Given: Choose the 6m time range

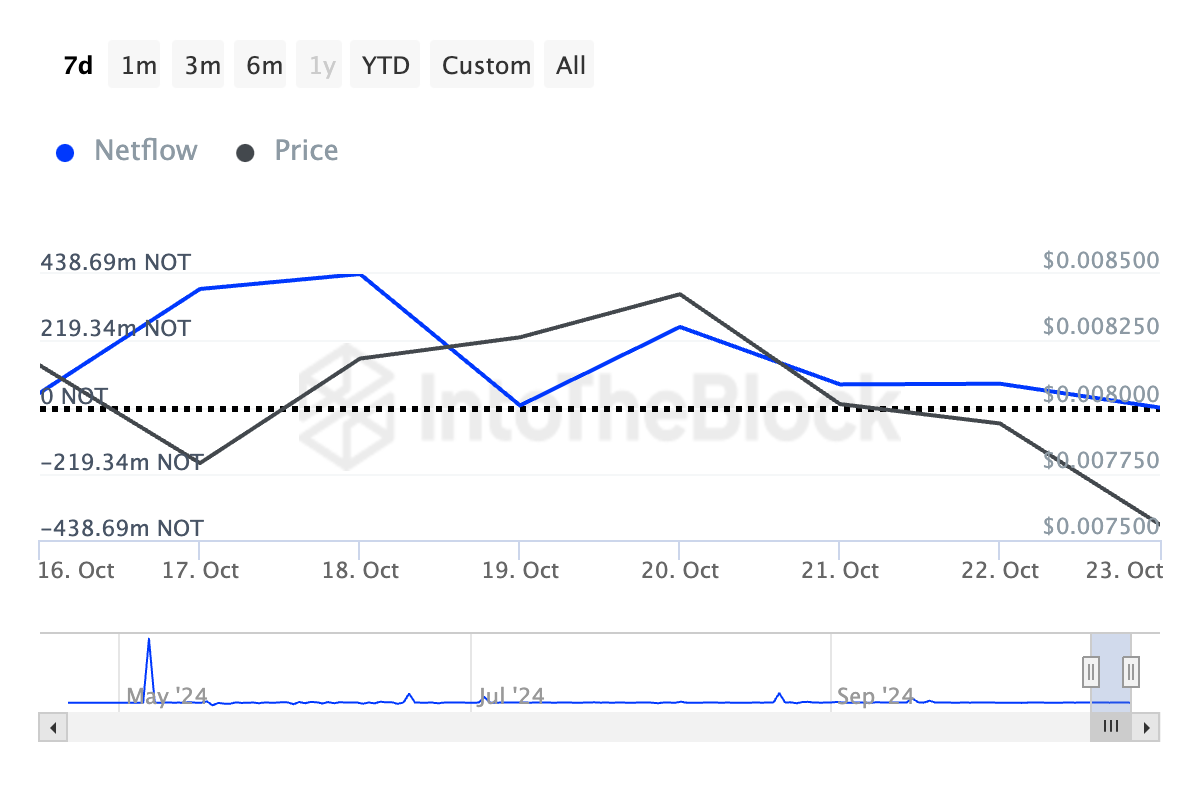Looking at the screenshot, I should (x=264, y=66).
